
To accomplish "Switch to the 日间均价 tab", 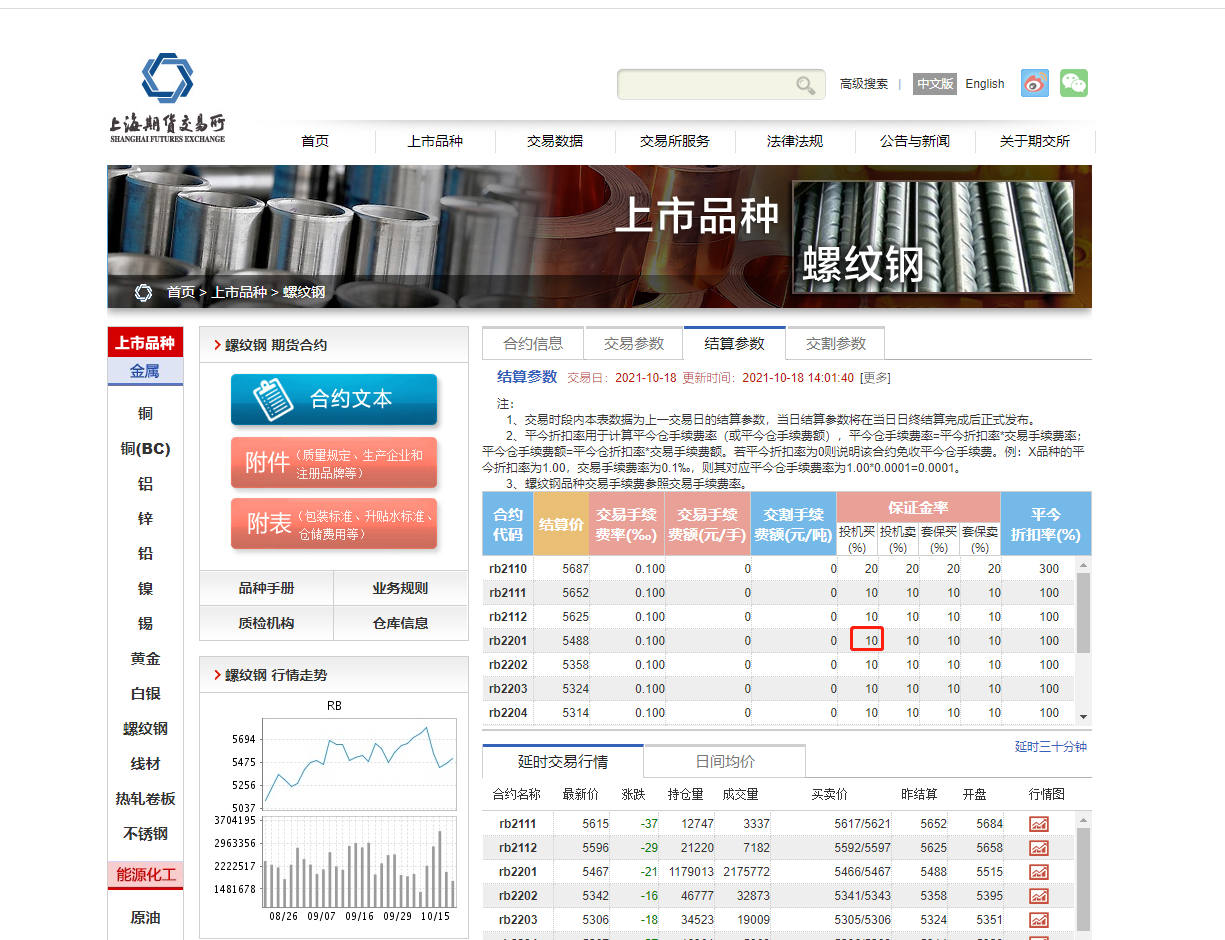I will (725, 761).
